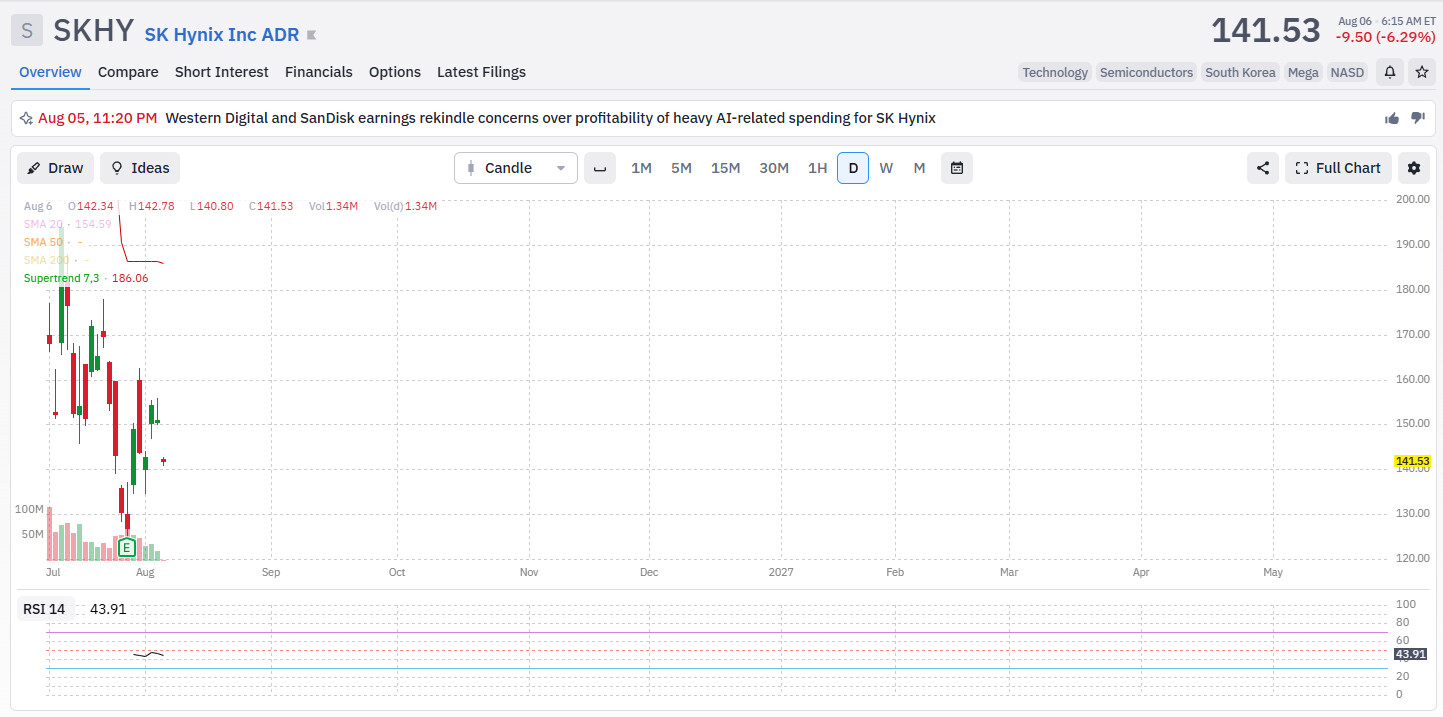Click the Aug 05, 11:20 PM news timestamp

click(97, 118)
